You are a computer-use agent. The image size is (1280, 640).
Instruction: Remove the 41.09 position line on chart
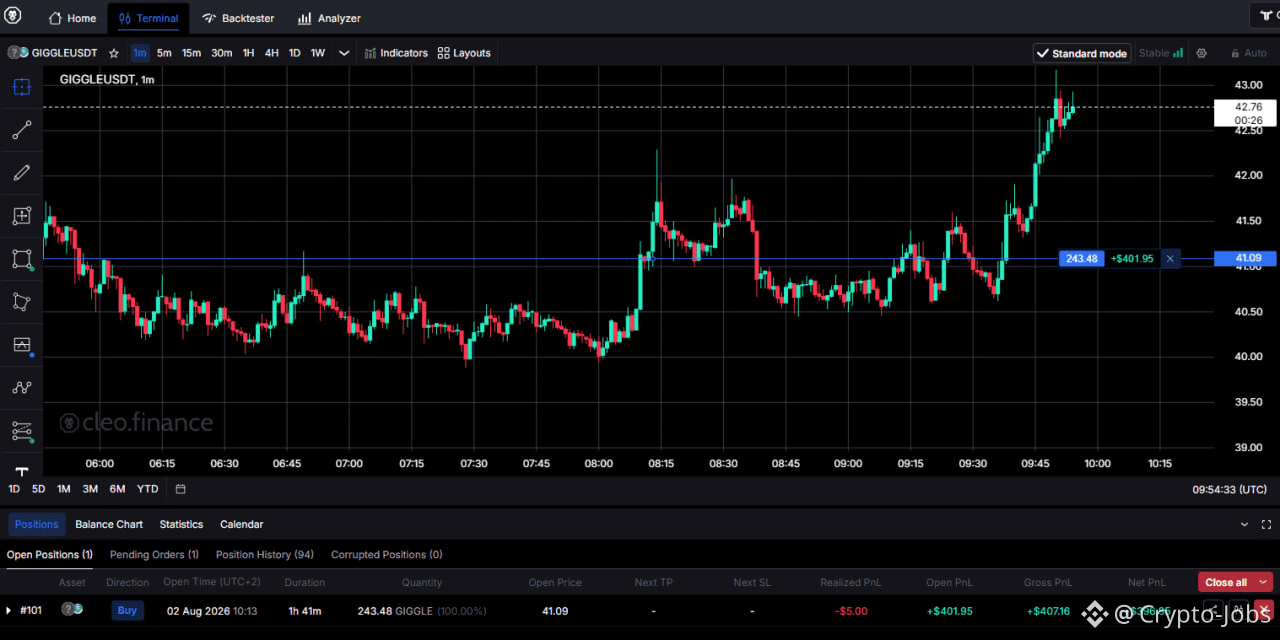[x=1170, y=258]
